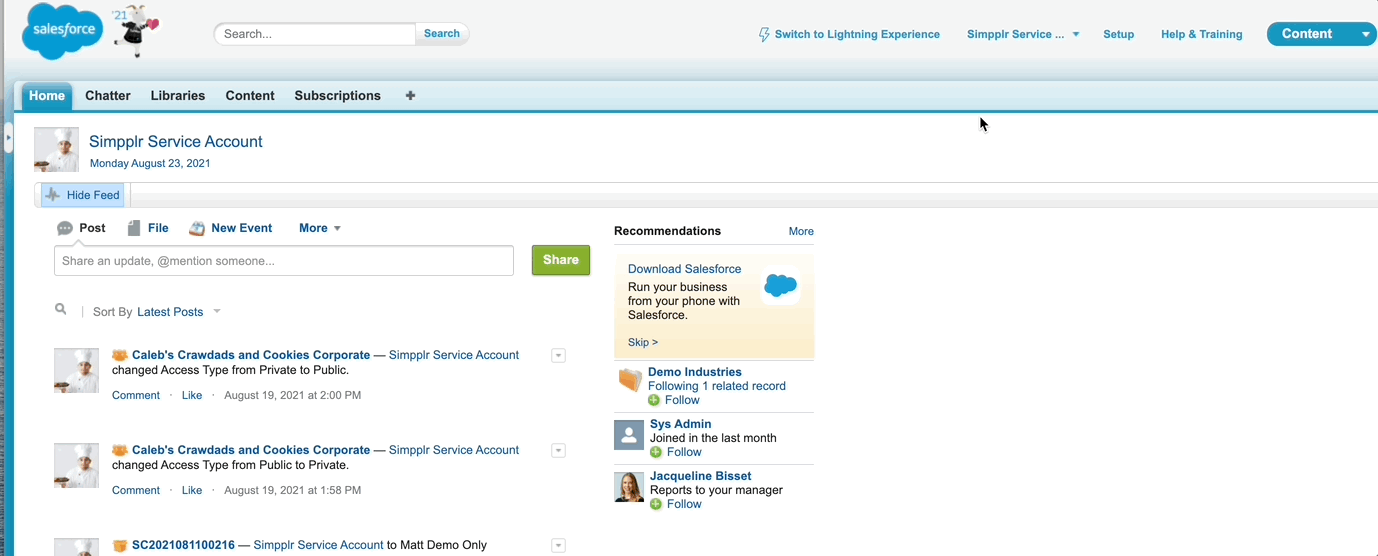
Task: Click the chef photo on 2:00 PM post
Action: tap(76, 370)
